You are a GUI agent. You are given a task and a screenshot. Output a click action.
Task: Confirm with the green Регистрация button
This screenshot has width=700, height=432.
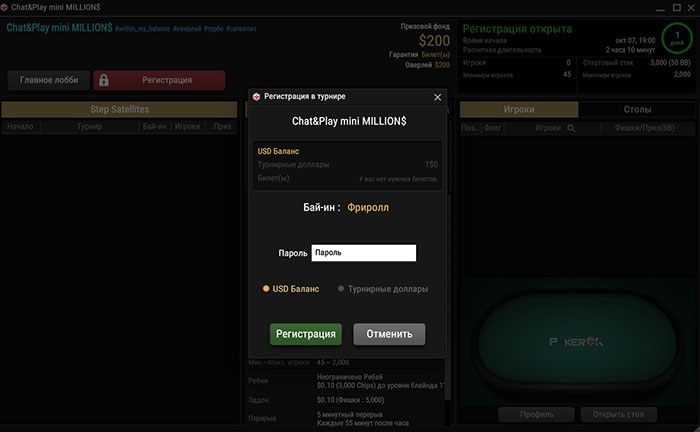click(305, 334)
